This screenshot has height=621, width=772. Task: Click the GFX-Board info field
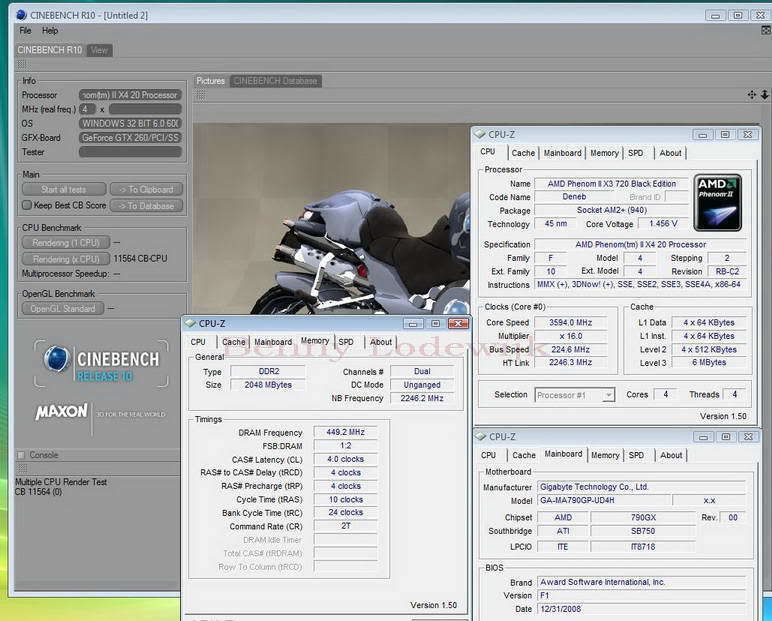[130, 138]
